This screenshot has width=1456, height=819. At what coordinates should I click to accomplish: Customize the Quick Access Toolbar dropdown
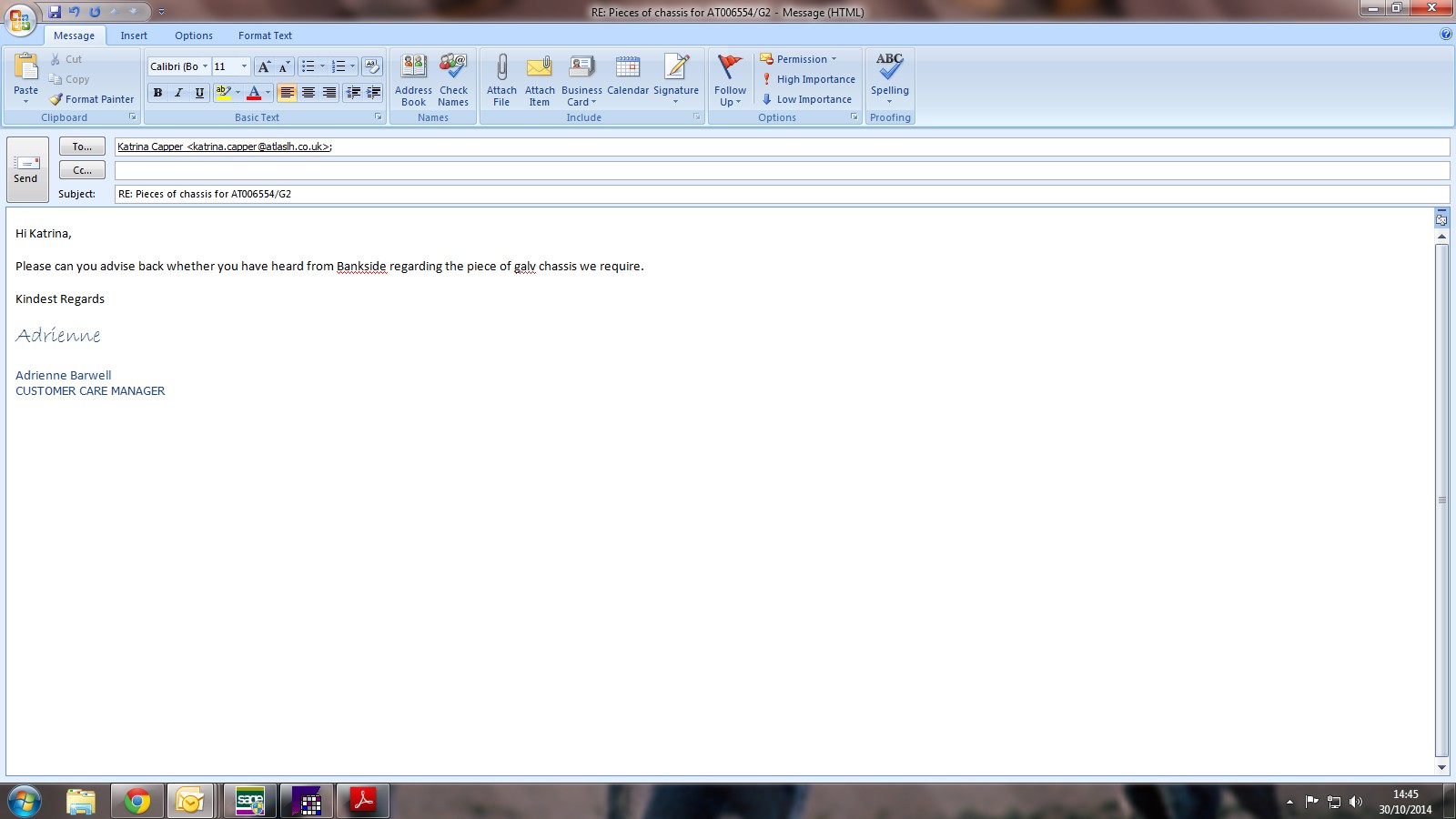click(x=161, y=12)
